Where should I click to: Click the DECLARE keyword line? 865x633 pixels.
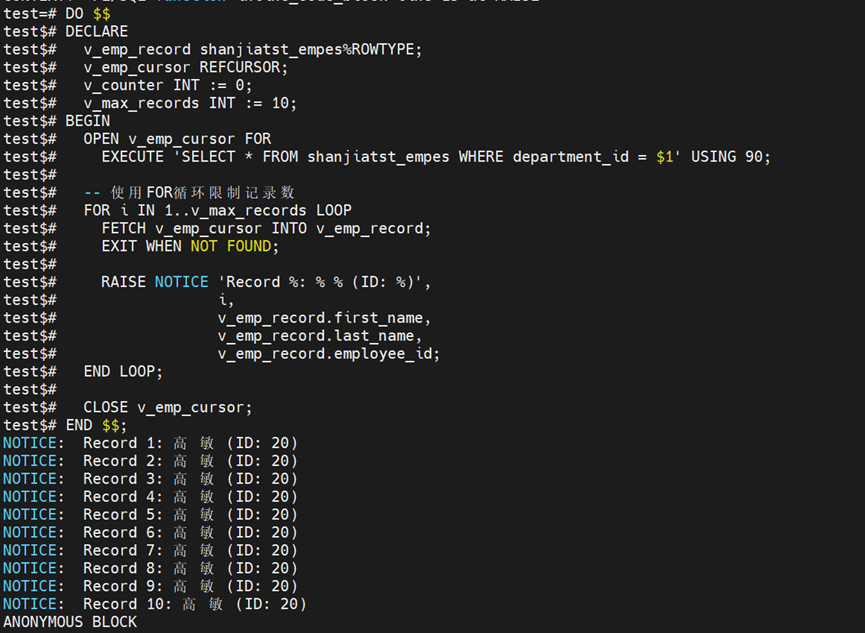(x=96, y=31)
